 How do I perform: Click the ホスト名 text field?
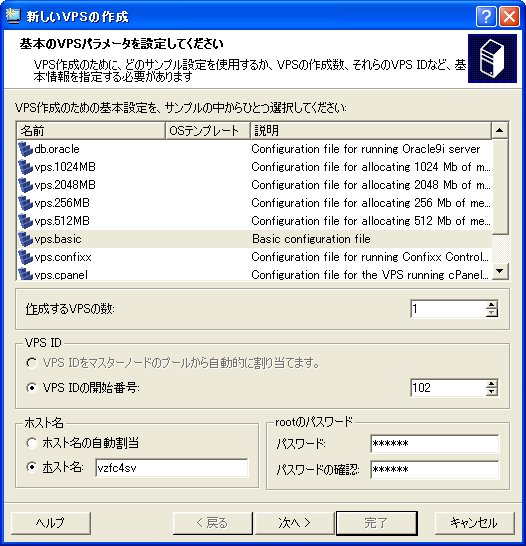tap(172, 468)
